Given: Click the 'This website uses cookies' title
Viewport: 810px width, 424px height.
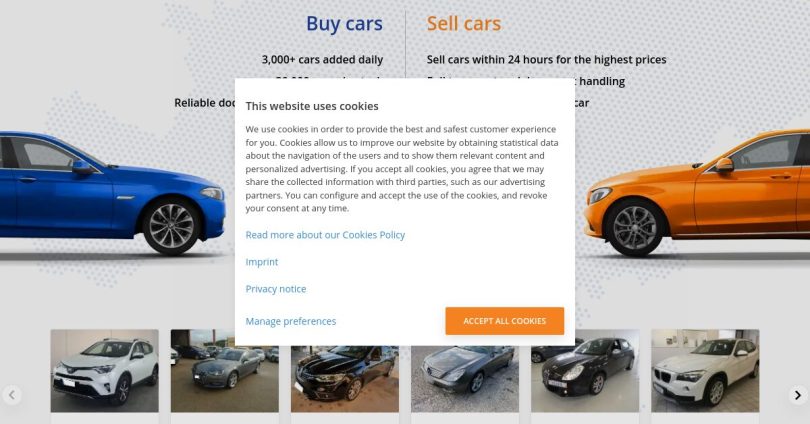Looking at the screenshot, I should point(312,106).
